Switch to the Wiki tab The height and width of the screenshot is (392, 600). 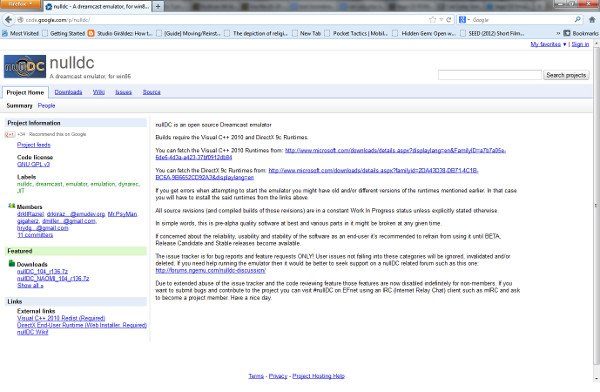(x=99, y=92)
